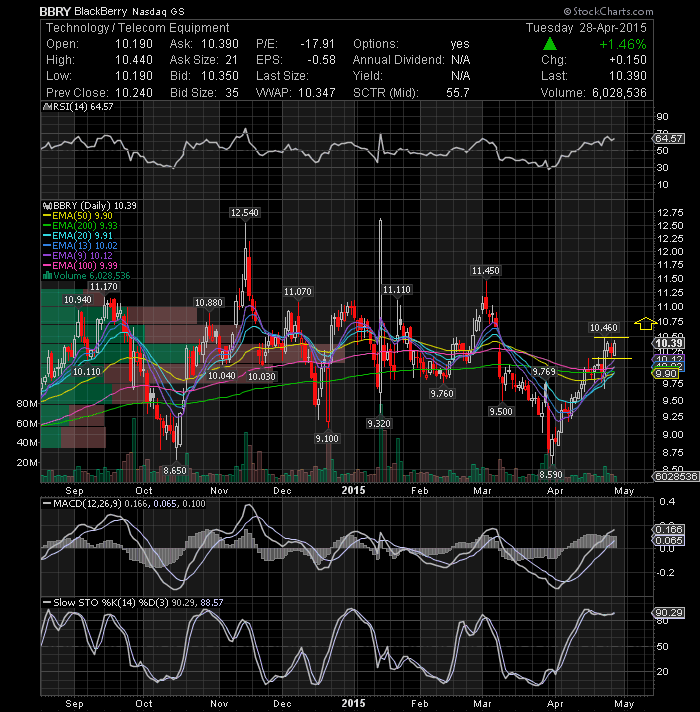
Task: Click the EMA(13) 10.02 legend entry
Action: point(84,246)
